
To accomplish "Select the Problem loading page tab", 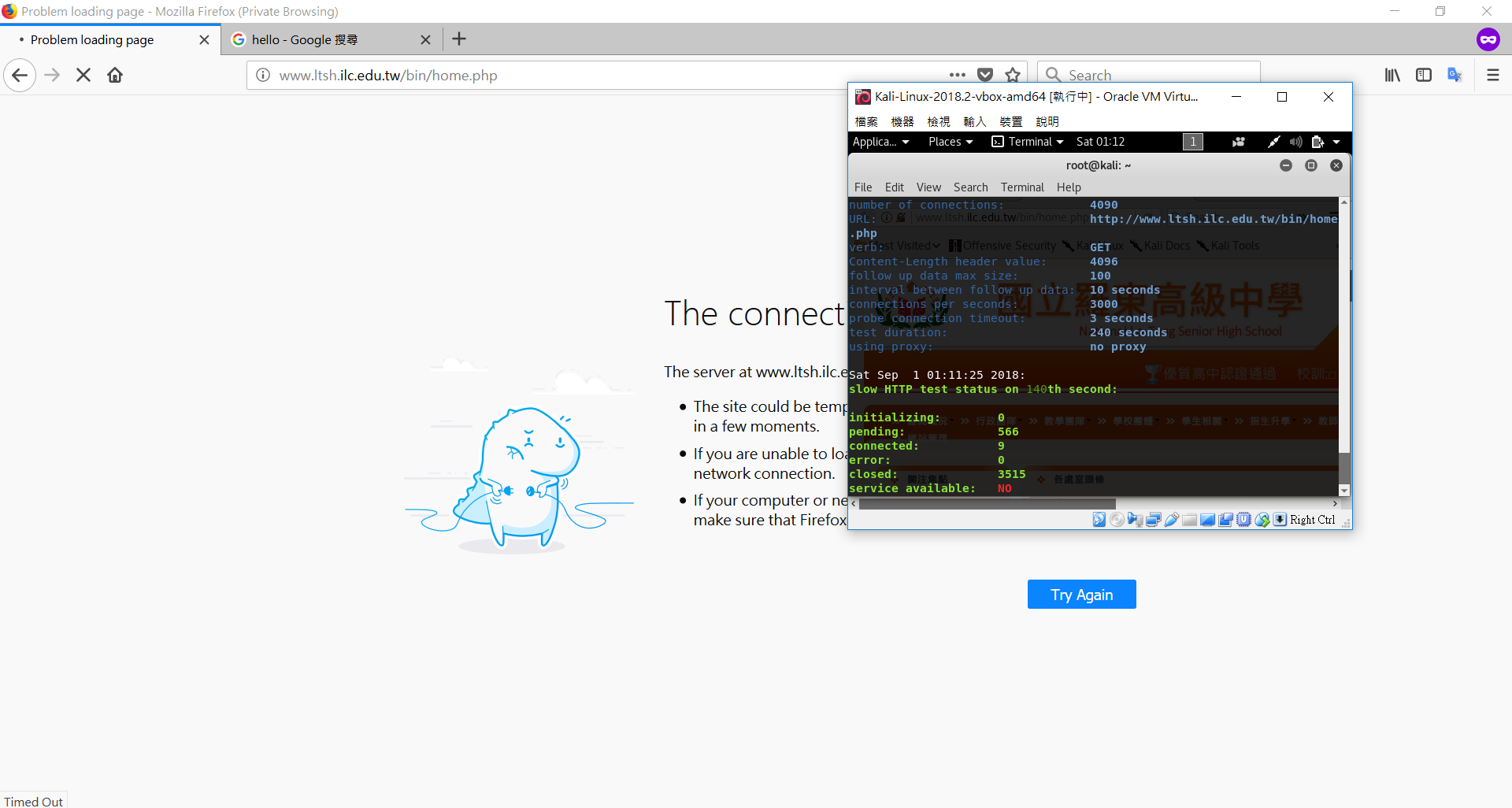I will tap(110, 39).
